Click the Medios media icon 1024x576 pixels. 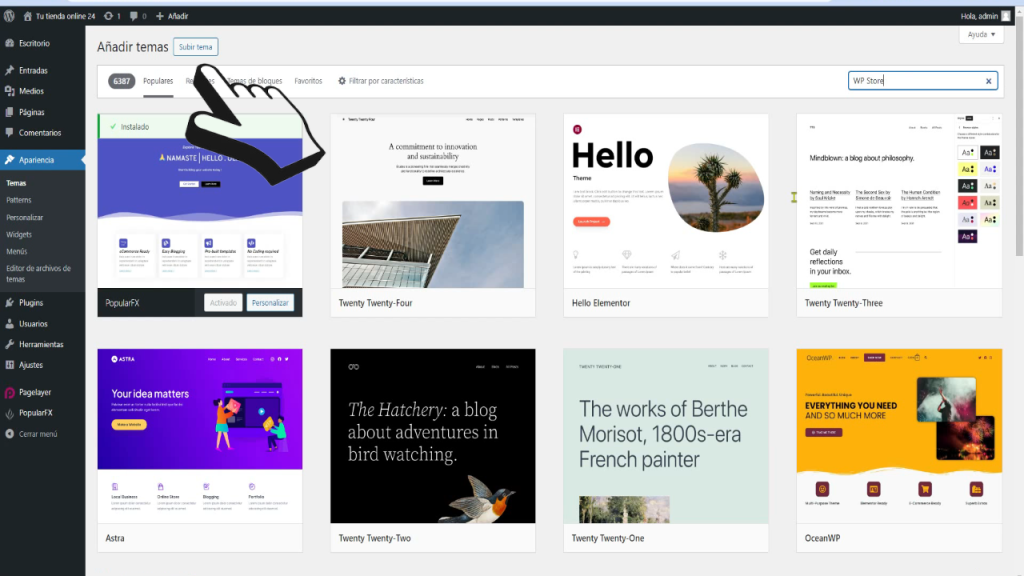tap(10, 91)
